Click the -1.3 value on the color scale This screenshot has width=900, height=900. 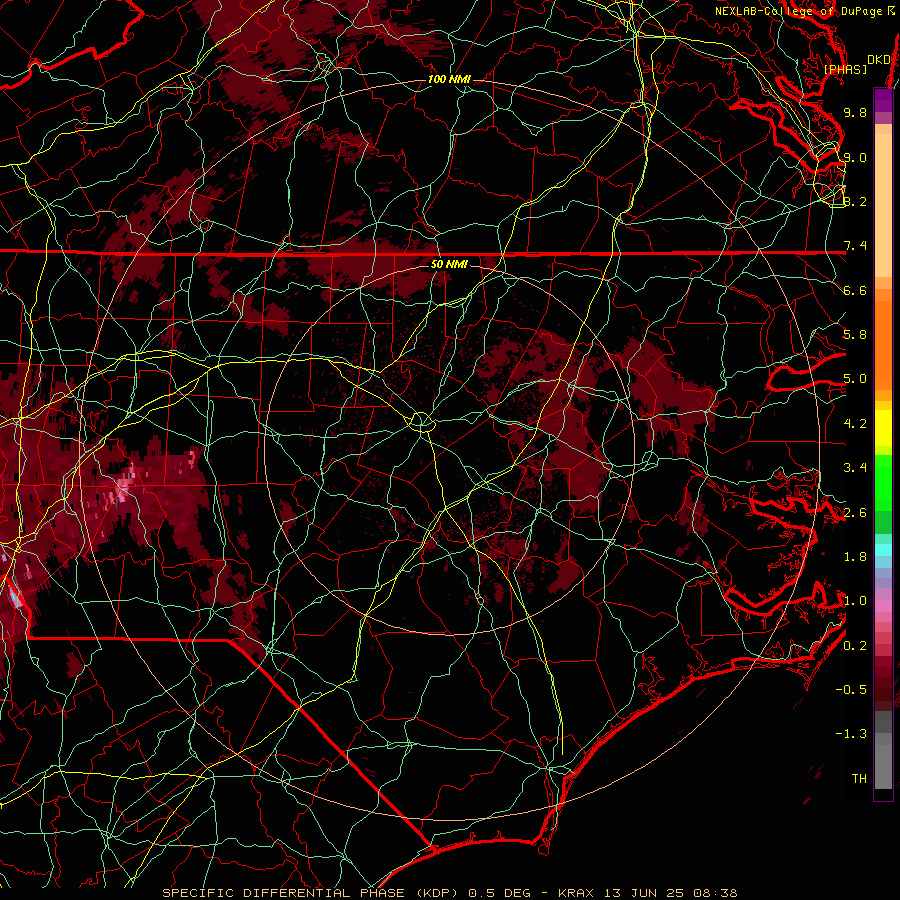(x=851, y=734)
